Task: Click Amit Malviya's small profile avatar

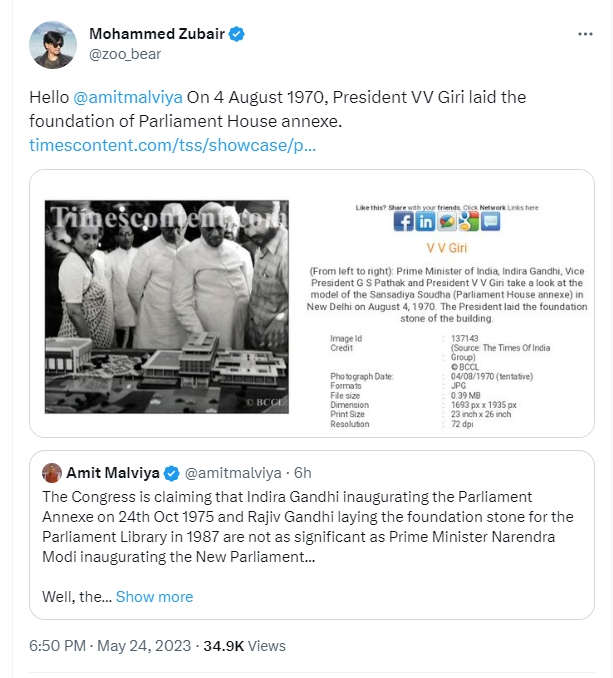Action: 51,471
